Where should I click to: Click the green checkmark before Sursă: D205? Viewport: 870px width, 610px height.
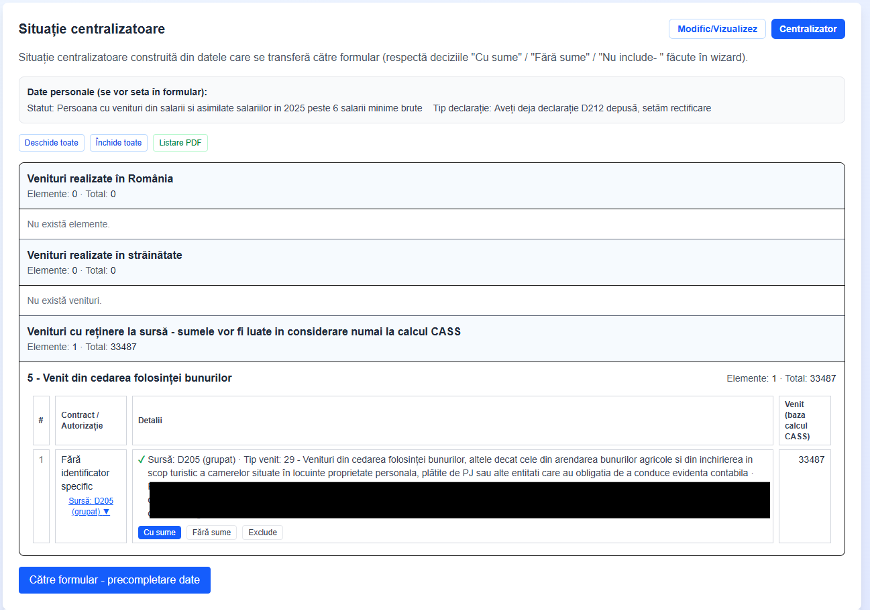(142, 460)
